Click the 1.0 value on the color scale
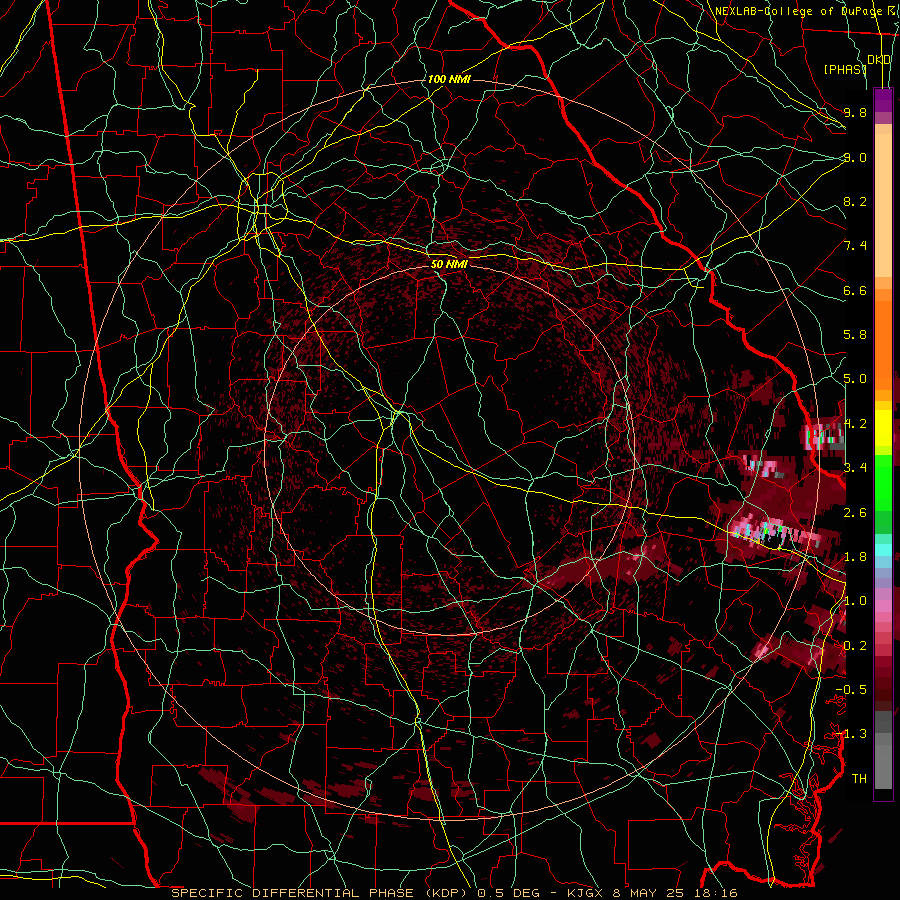 [855, 601]
